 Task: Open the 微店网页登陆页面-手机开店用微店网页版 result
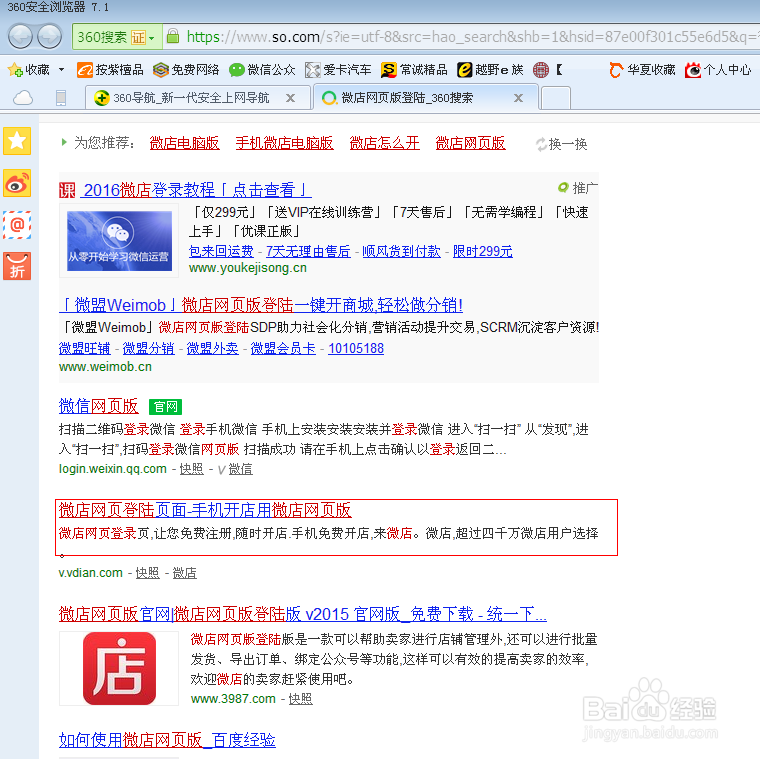pos(205,510)
